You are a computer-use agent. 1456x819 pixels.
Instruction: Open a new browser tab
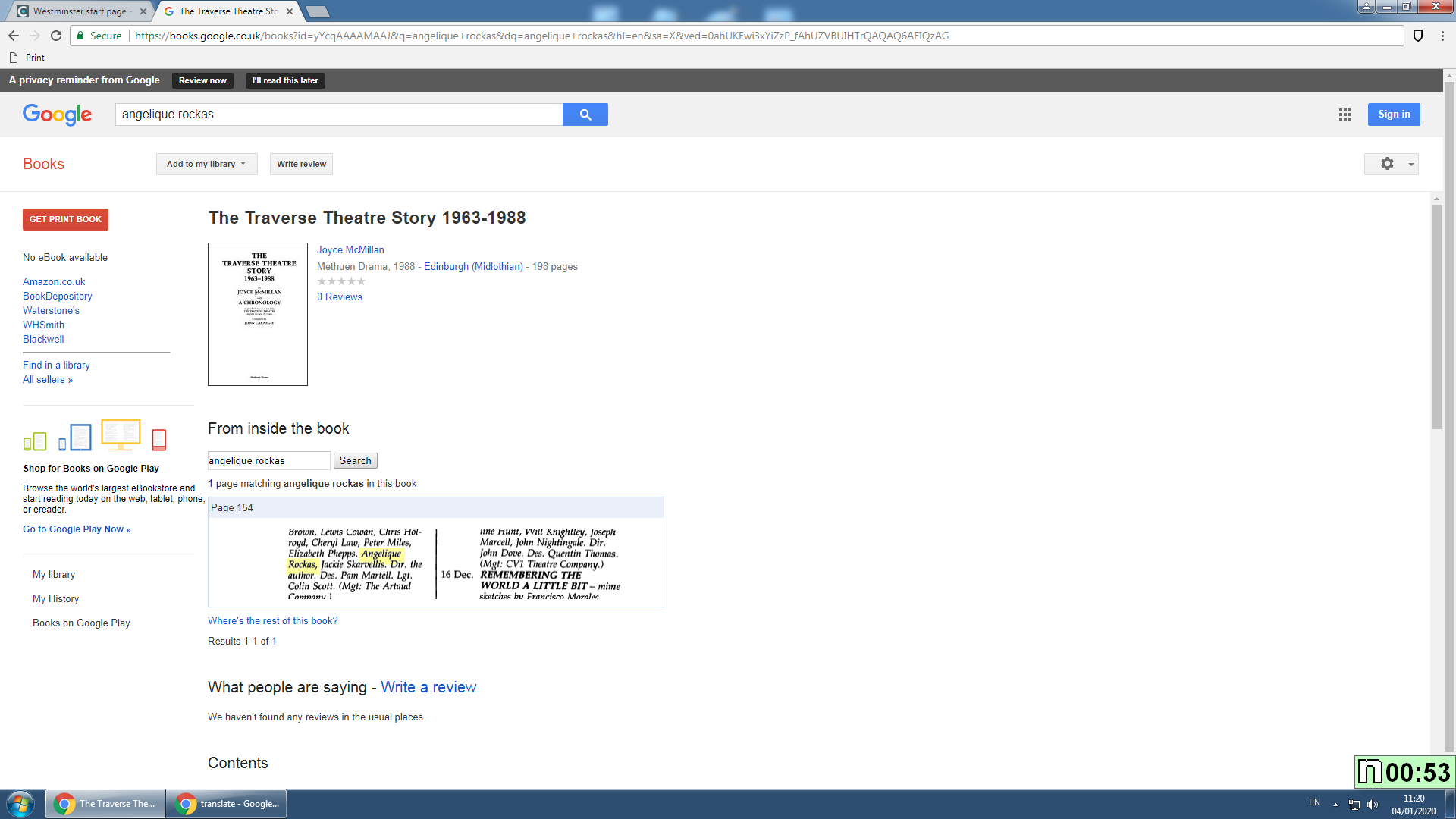(x=318, y=11)
